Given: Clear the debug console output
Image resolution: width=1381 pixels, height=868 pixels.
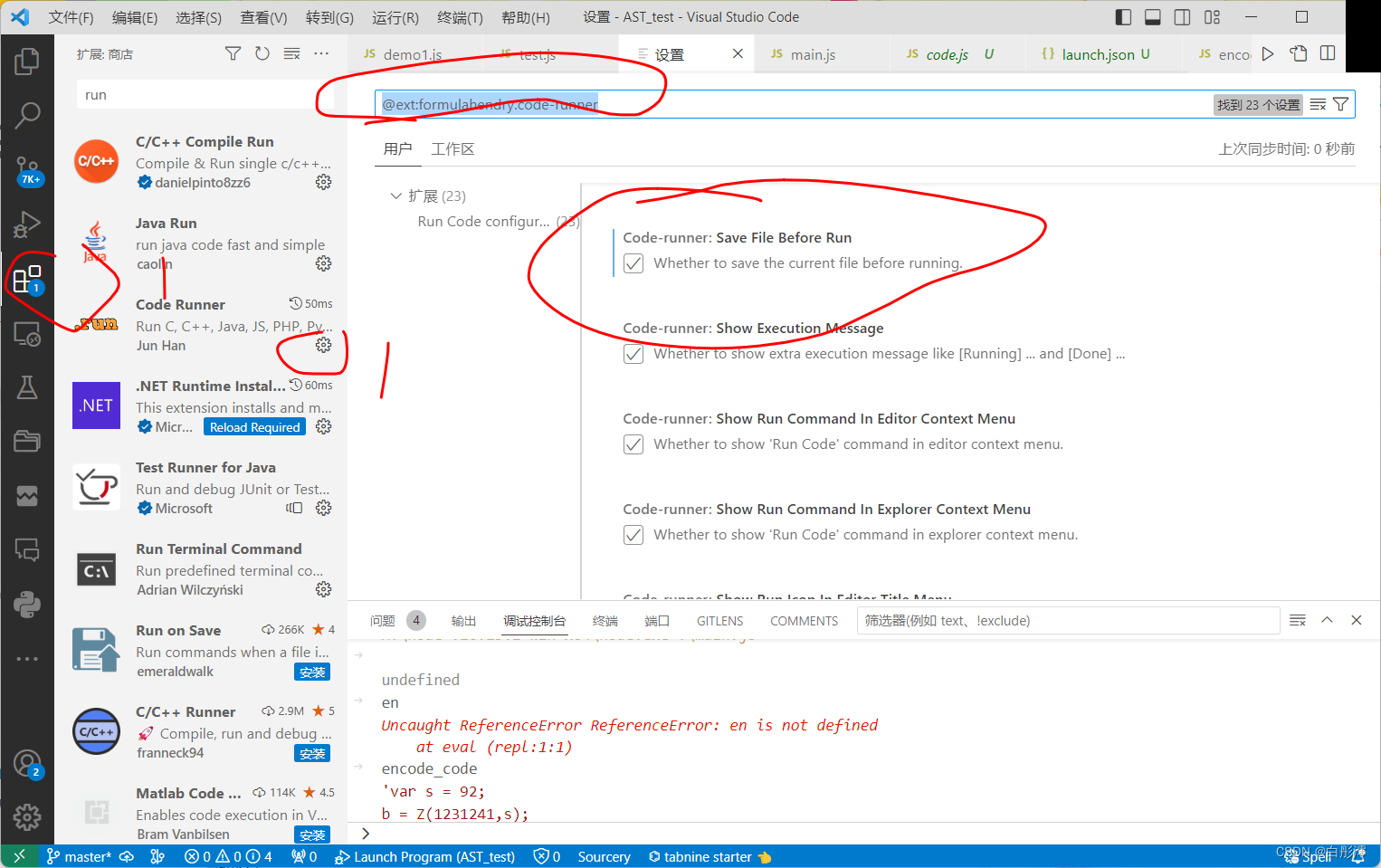Looking at the screenshot, I should click(x=1298, y=620).
